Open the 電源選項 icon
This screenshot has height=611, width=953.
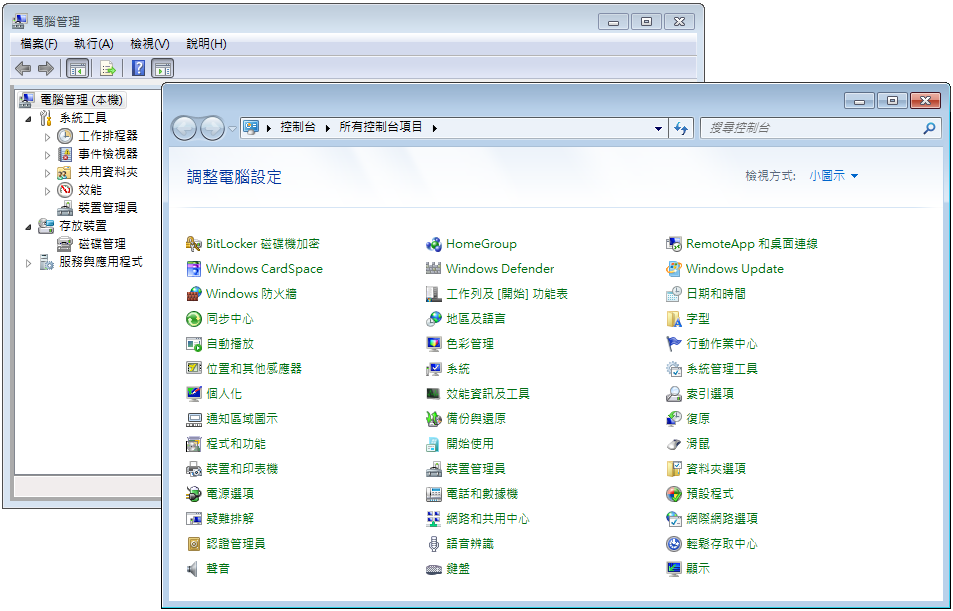click(193, 494)
